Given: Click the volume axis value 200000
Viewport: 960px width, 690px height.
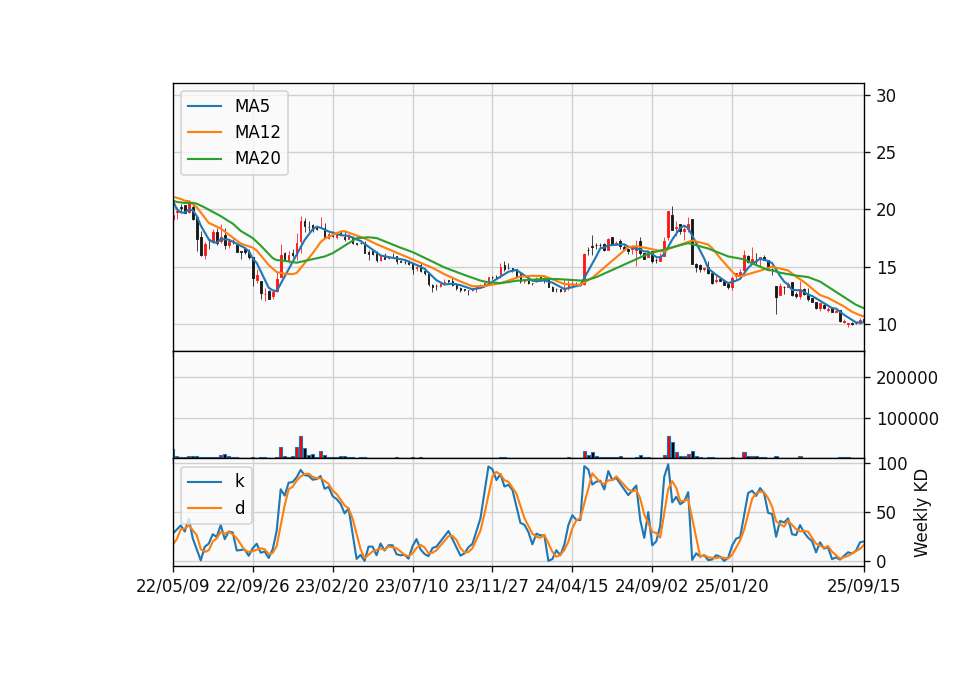Looking at the screenshot, I should [x=907, y=378].
